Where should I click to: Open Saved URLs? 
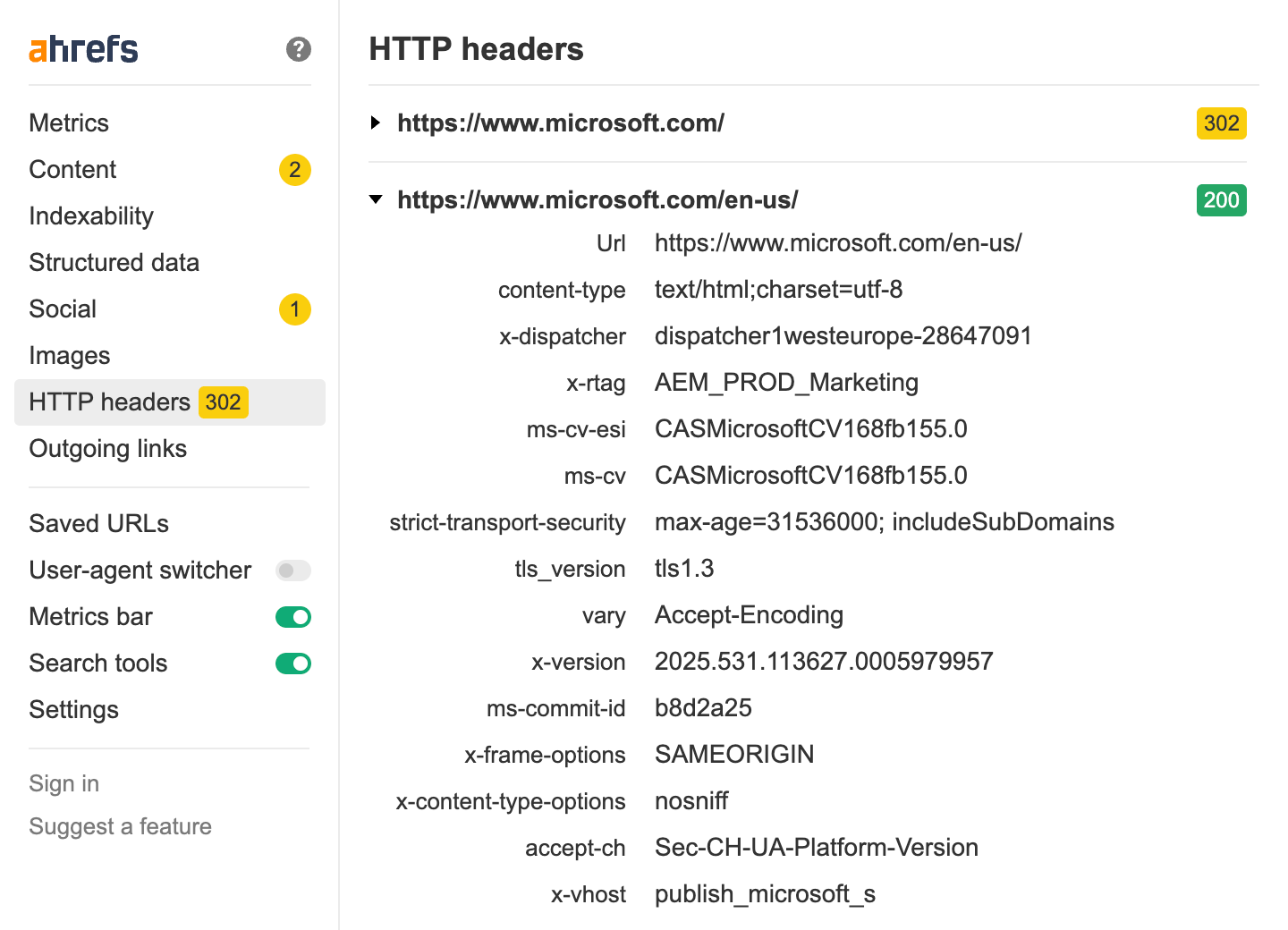(x=99, y=524)
